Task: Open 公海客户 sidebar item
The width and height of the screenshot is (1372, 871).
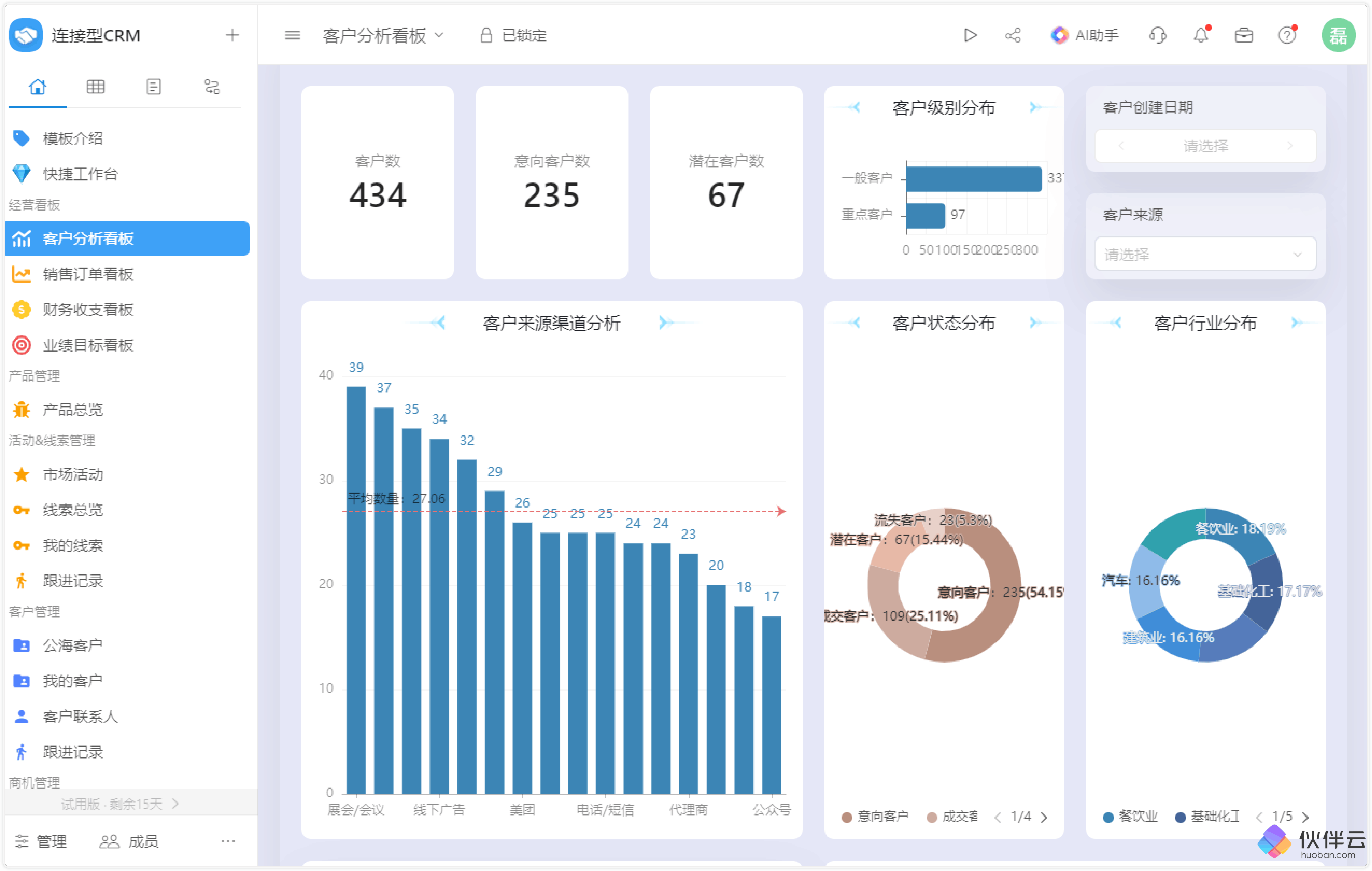Action: coord(127,645)
